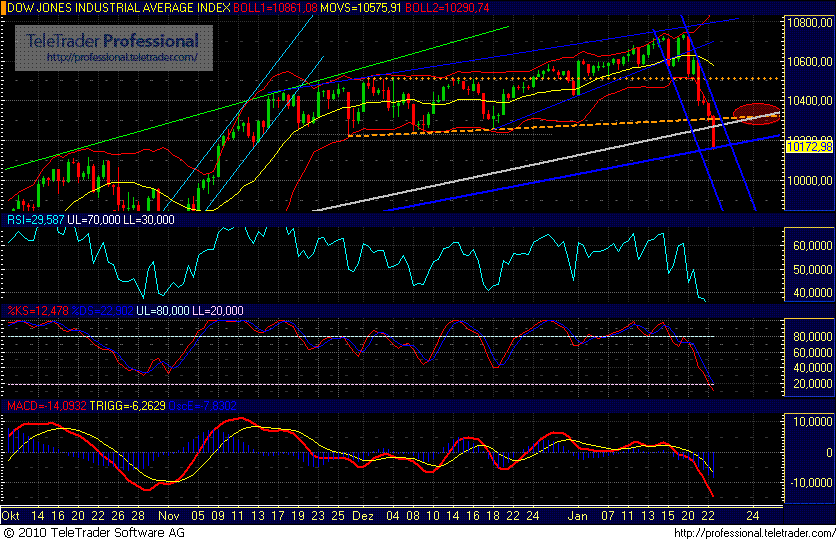Select the RSI=29,587 readout
Screen dimensions: 836x542
tap(35, 220)
